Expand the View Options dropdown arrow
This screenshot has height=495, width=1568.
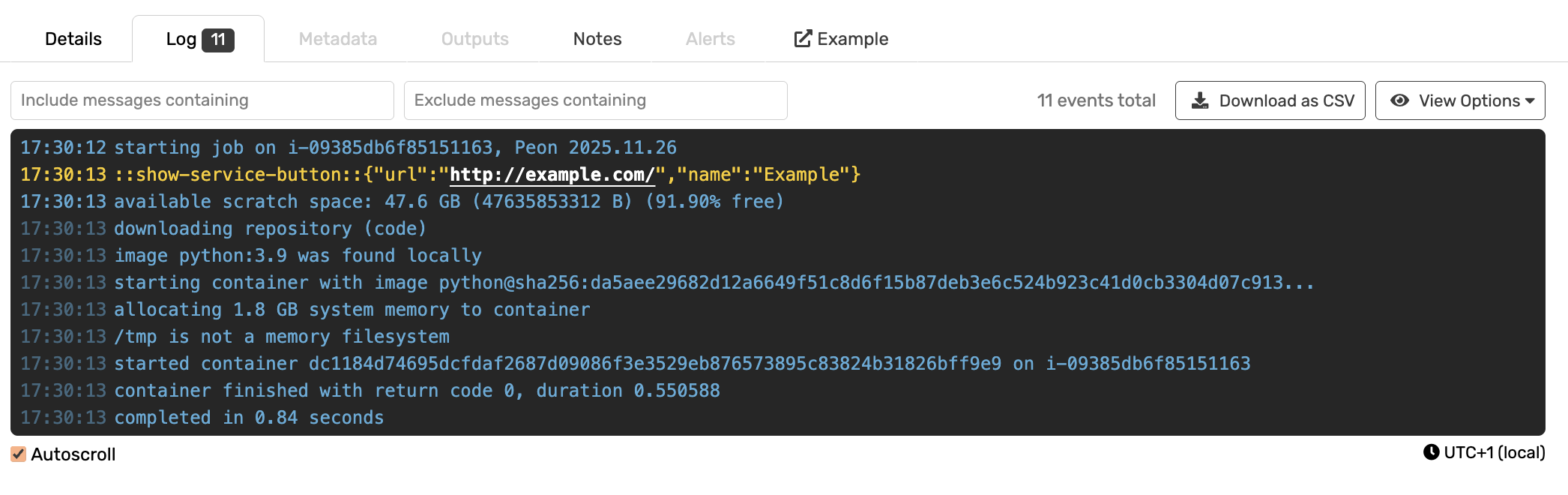tap(1530, 100)
